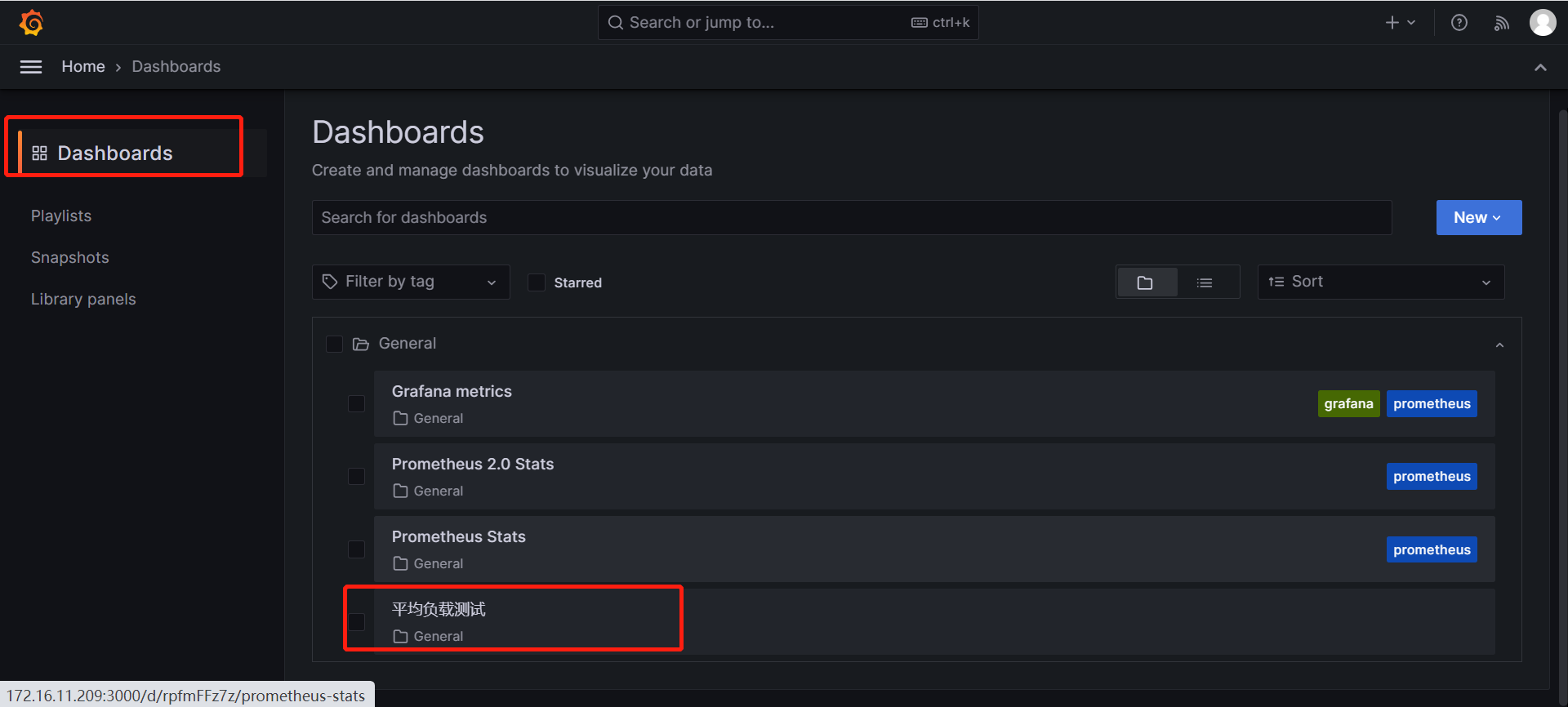The width and height of the screenshot is (1568, 707).
Task: Open the hamburger navigation menu
Action: (31, 67)
